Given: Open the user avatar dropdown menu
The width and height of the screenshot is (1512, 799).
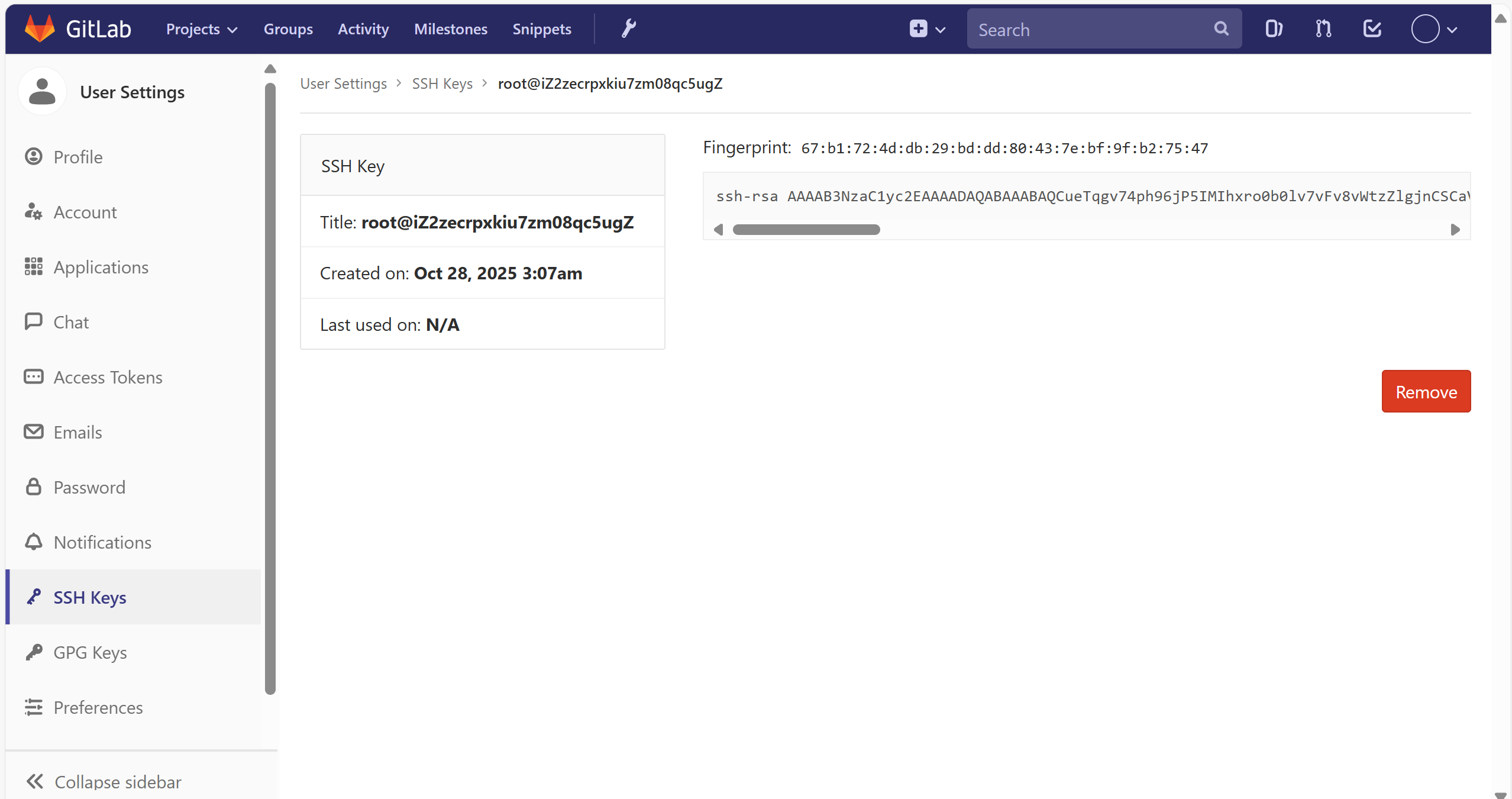Looking at the screenshot, I should 1435,29.
